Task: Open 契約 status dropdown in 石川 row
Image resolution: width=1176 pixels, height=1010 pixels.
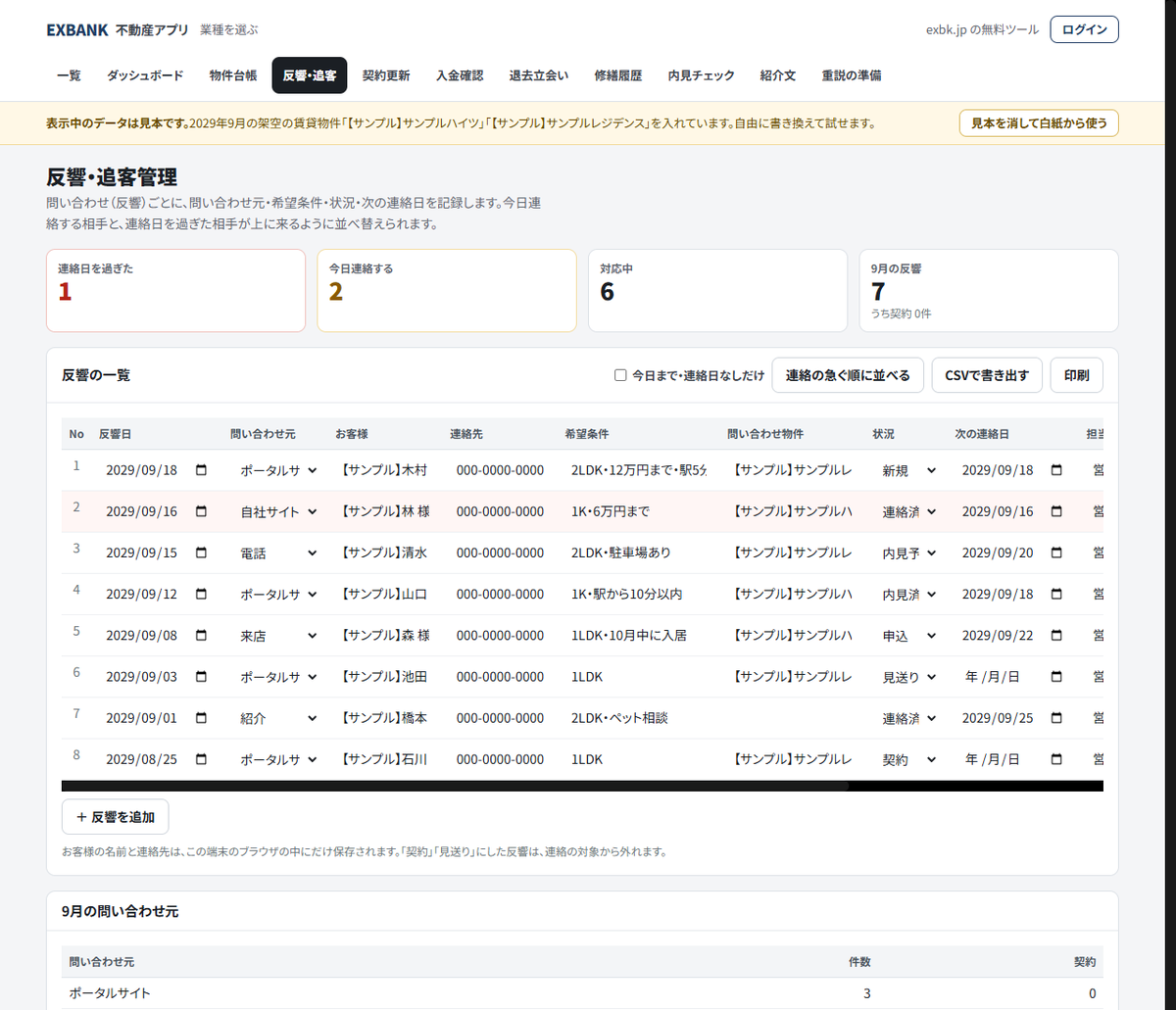Action: coord(909,759)
